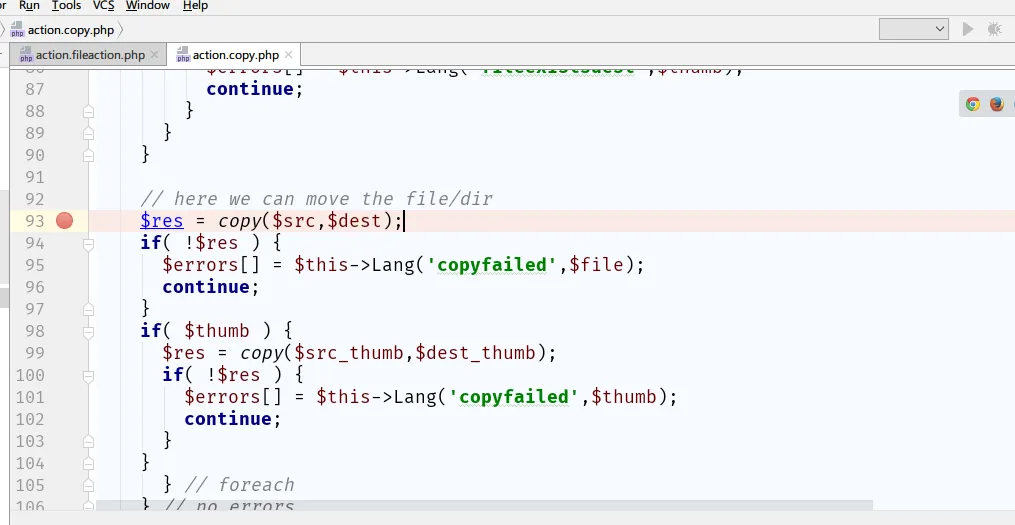
Task: Click the horizontal scrollbar at editor bottom
Action: click(x=480, y=508)
